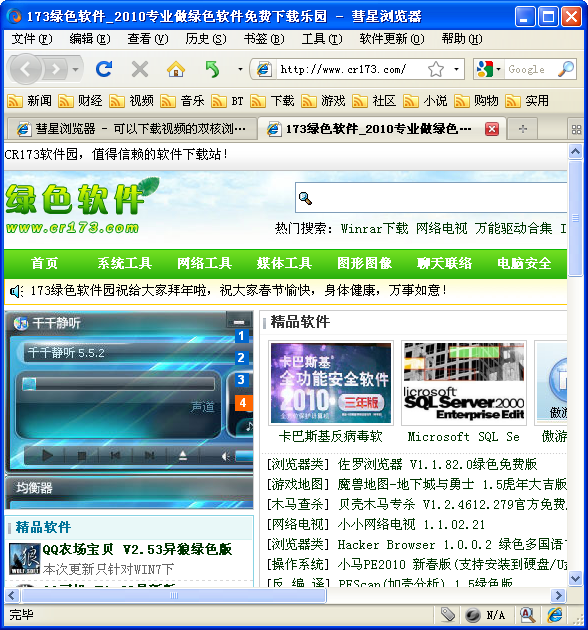Go forward with the forward arrow button

click(x=55, y=69)
